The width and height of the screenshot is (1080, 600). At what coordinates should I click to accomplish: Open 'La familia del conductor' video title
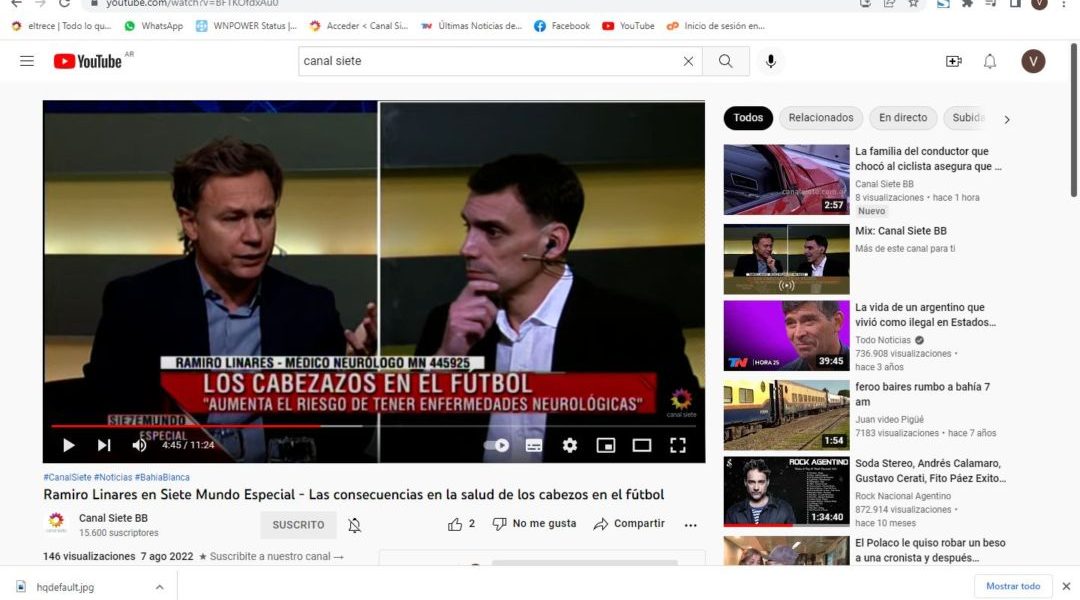(928, 158)
